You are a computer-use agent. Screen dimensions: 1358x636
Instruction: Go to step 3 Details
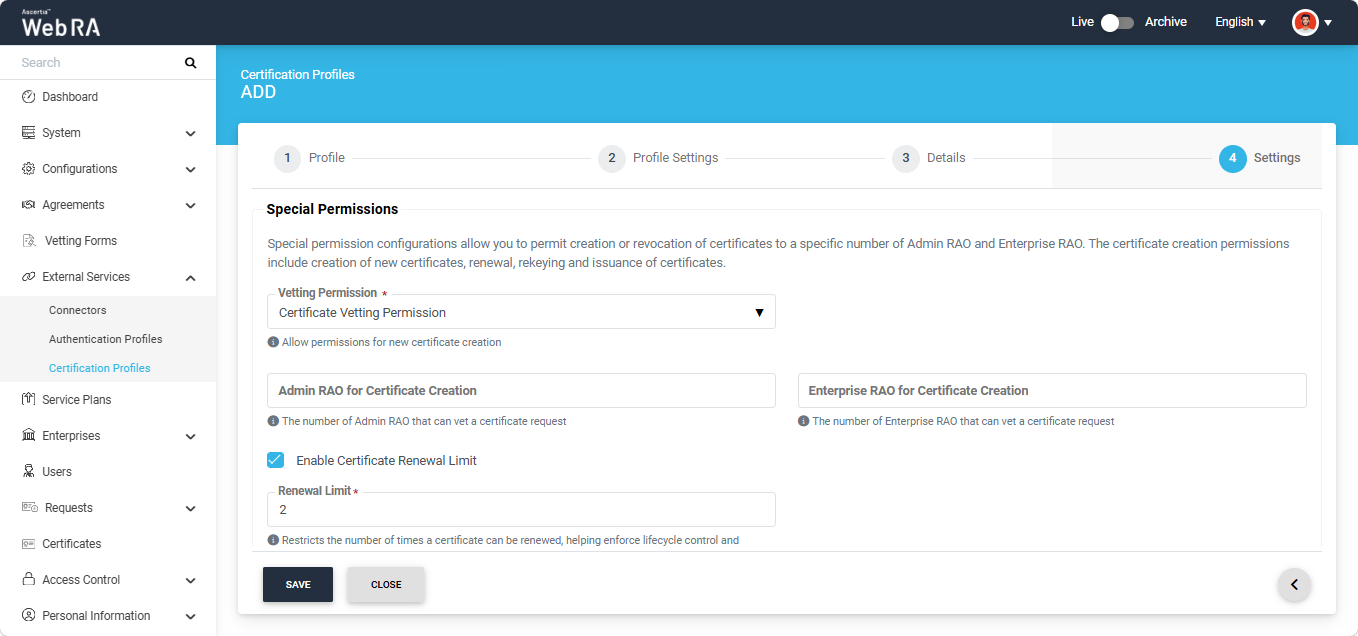click(929, 158)
